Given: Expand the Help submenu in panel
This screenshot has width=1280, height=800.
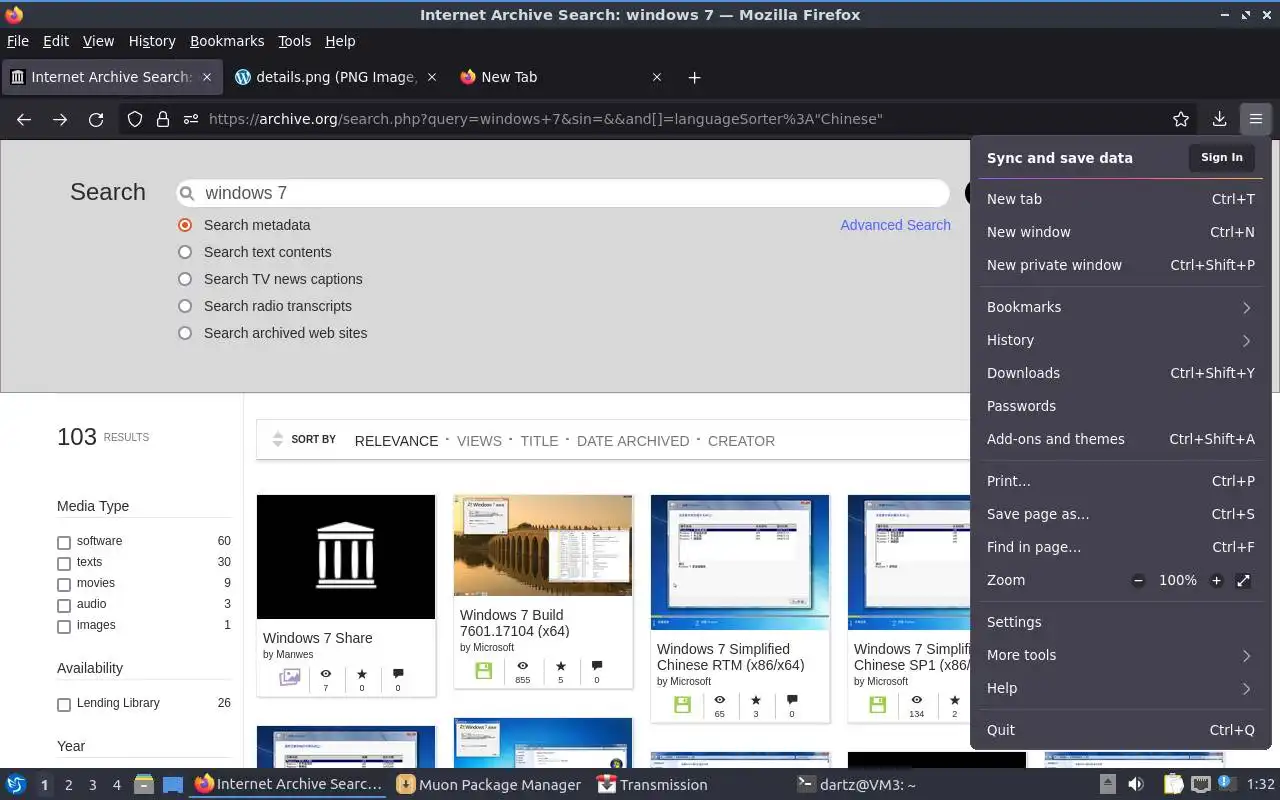Looking at the screenshot, I should (1120, 688).
